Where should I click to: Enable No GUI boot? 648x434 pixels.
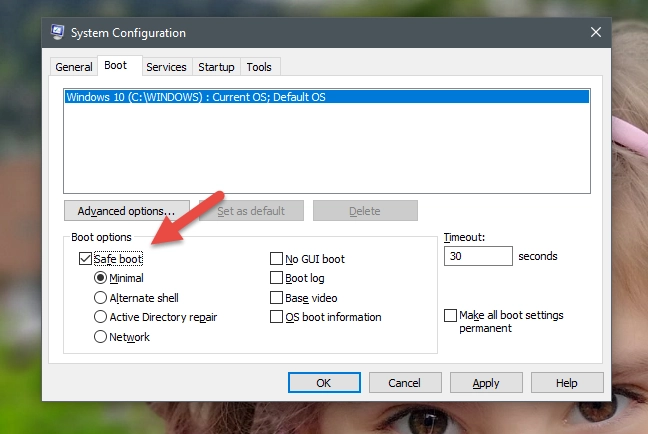coord(276,259)
